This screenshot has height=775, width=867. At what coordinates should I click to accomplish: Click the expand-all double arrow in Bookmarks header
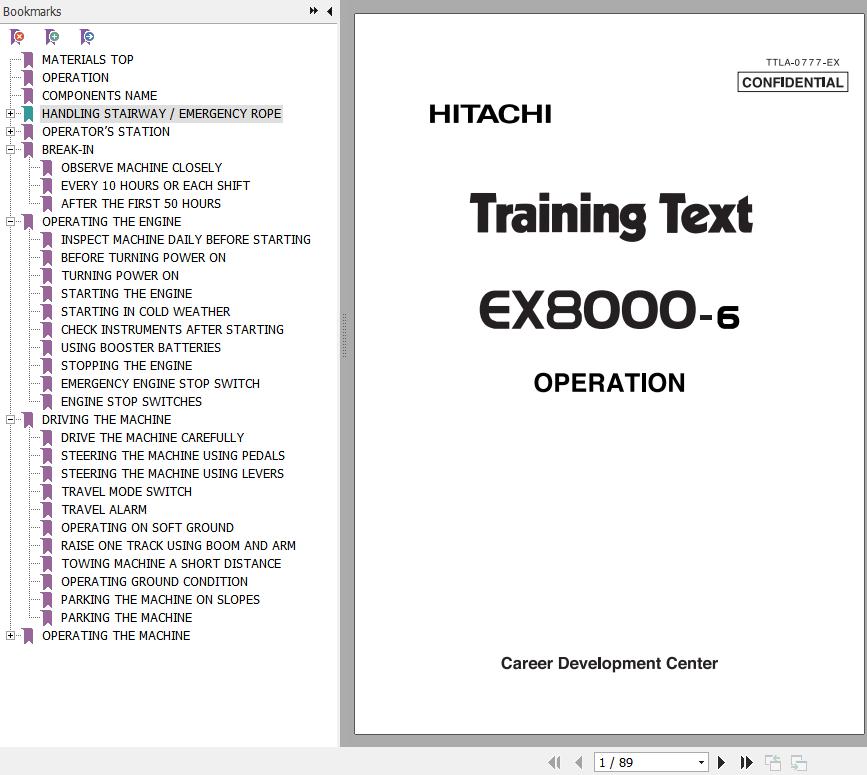[x=314, y=11]
